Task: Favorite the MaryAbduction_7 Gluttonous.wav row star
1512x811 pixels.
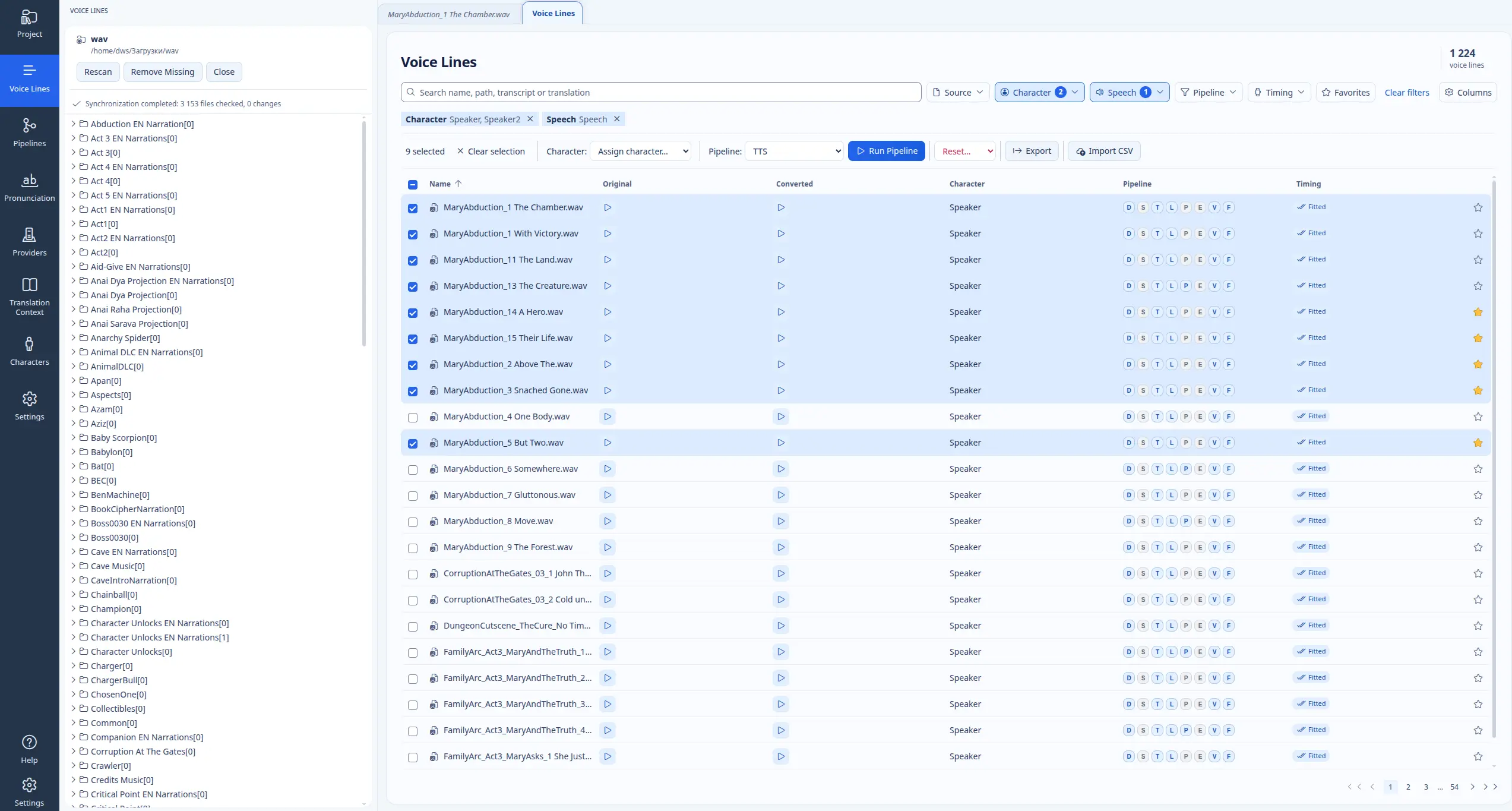Action: (x=1478, y=495)
